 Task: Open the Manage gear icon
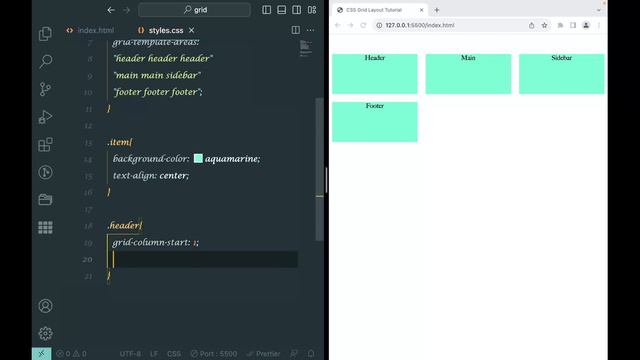pyautogui.click(x=45, y=333)
